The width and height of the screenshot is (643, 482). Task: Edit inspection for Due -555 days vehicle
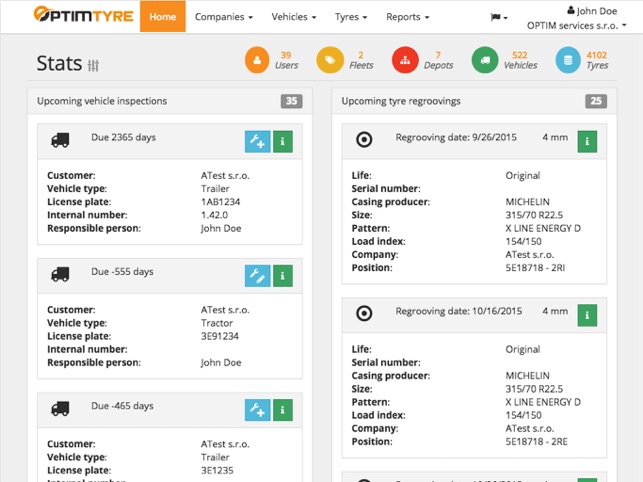click(258, 276)
